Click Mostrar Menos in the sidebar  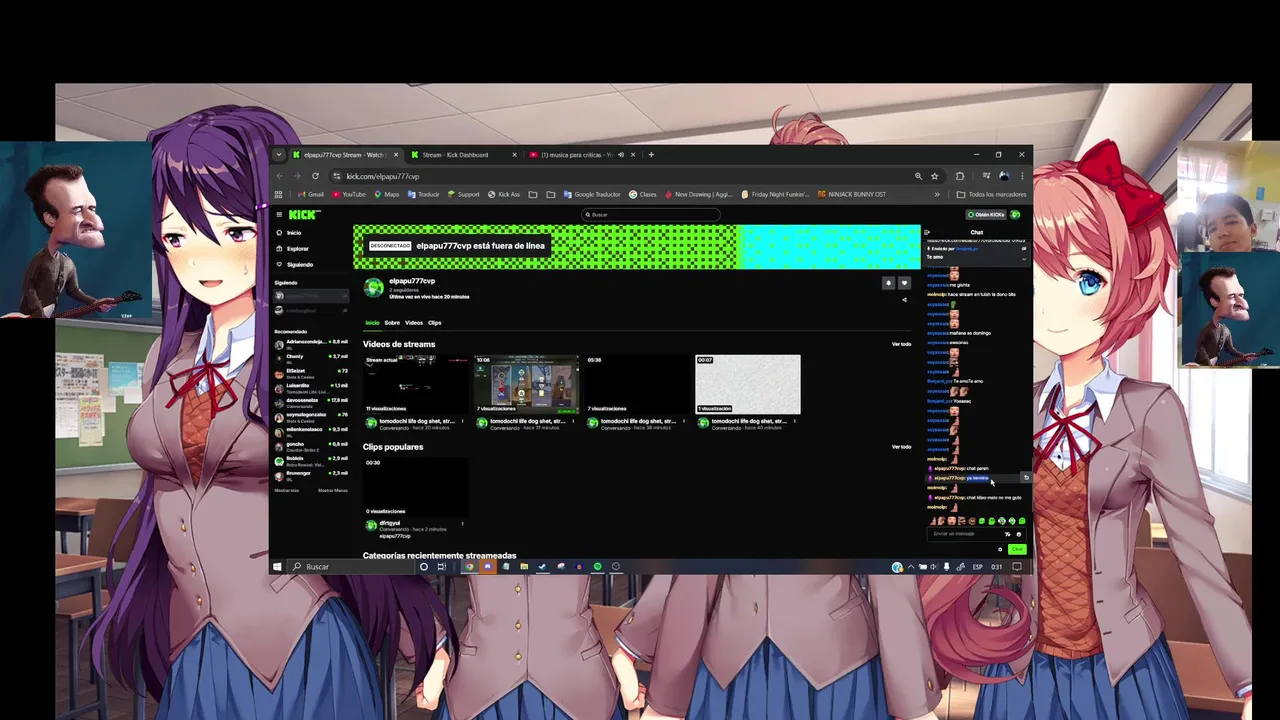point(333,490)
